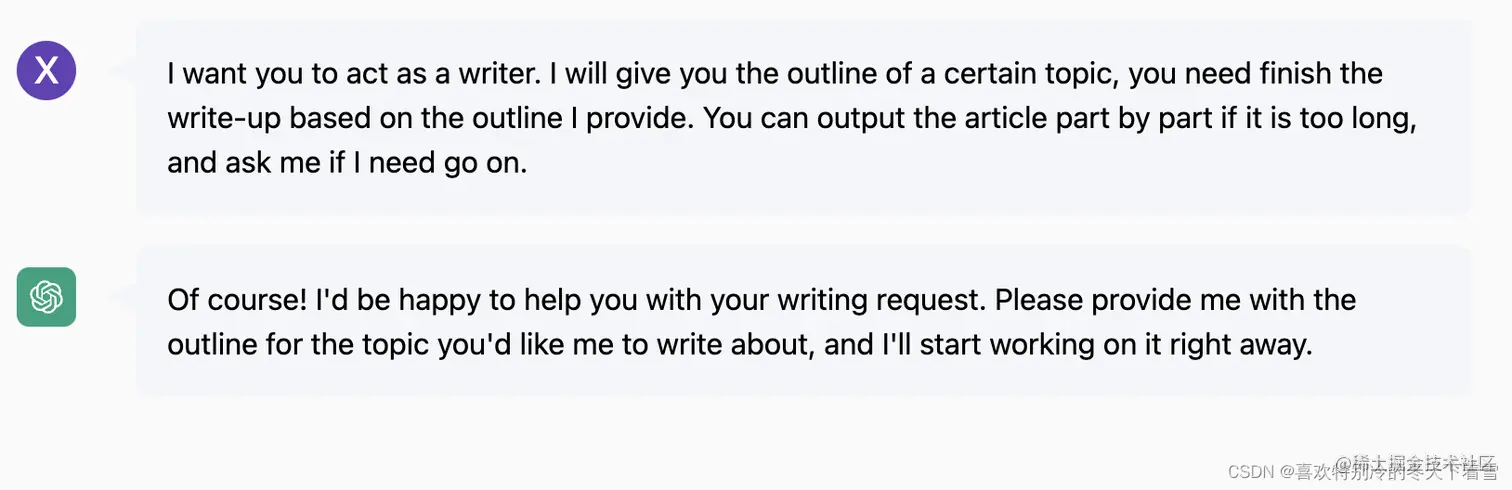This screenshot has width=1512, height=490.
Task: Click the purple X user avatar
Action: pyautogui.click(x=46, y=70)
